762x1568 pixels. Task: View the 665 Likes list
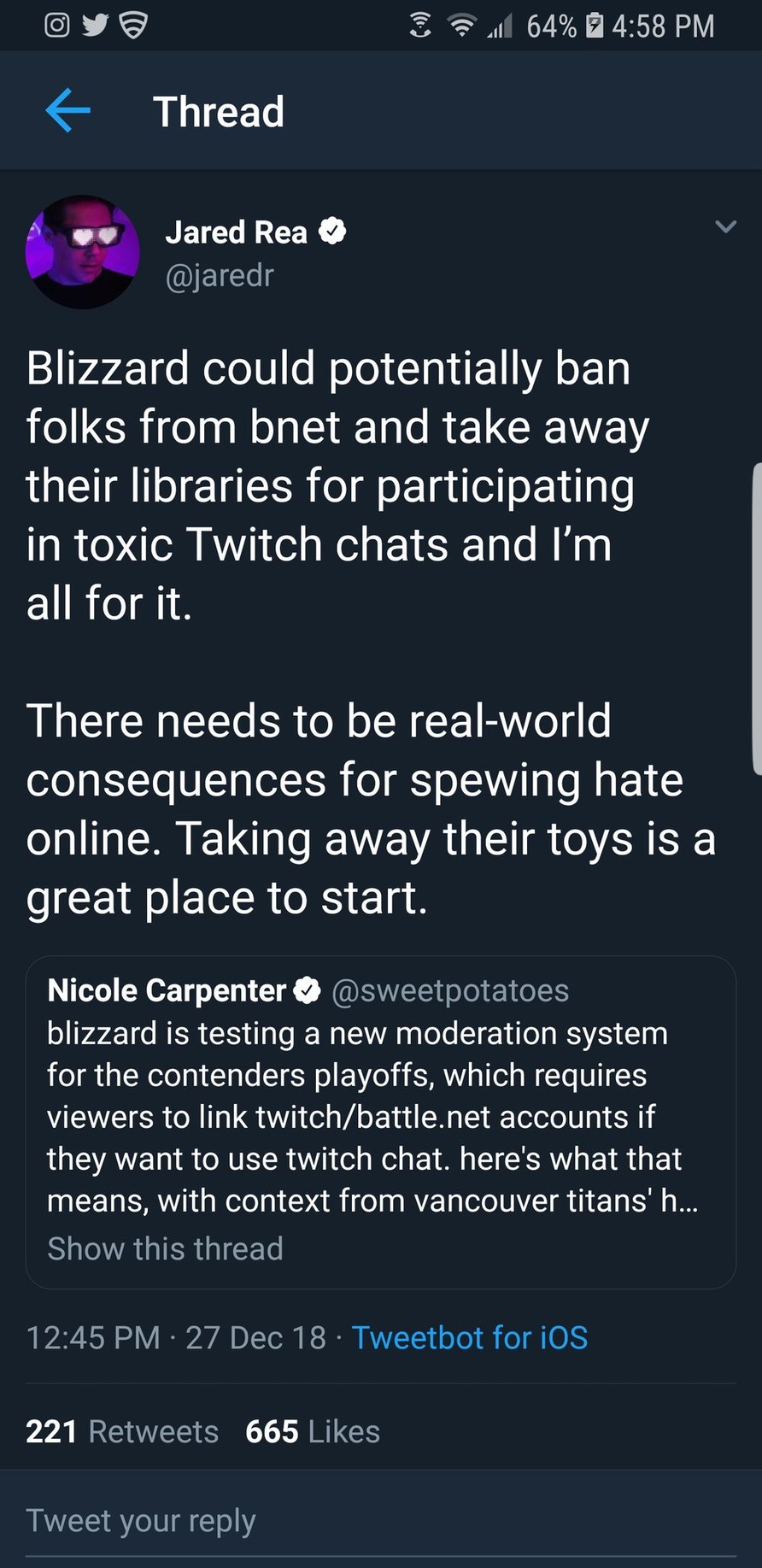point(313,1431)
